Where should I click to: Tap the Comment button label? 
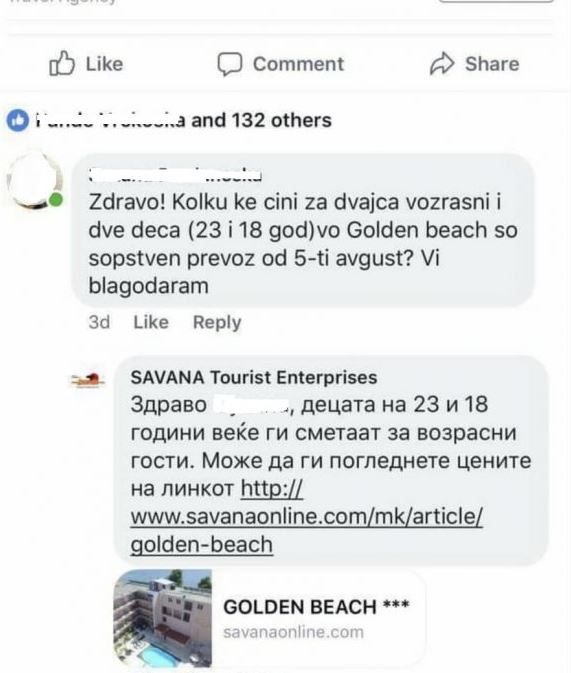[x=298, y=64]
